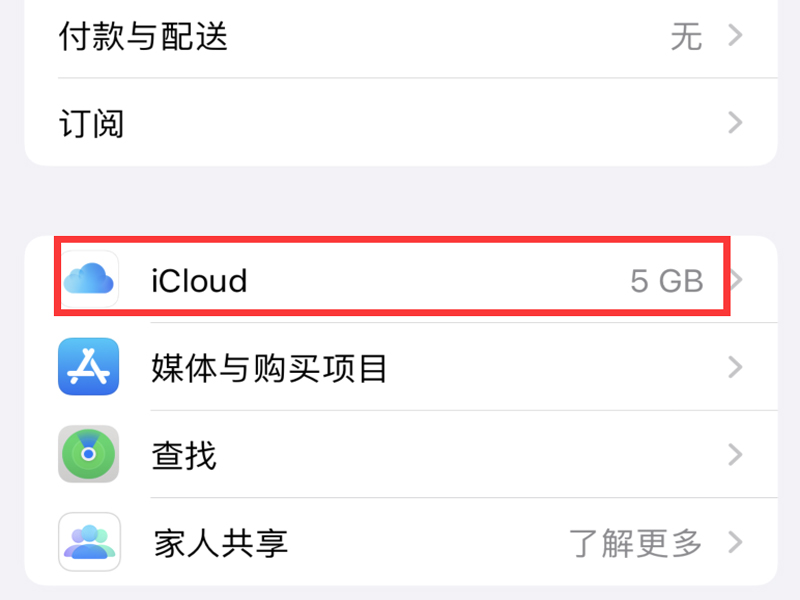Click the red highlighted iCloud box
This screenshot has width=800, height=600.
[392, 278]
